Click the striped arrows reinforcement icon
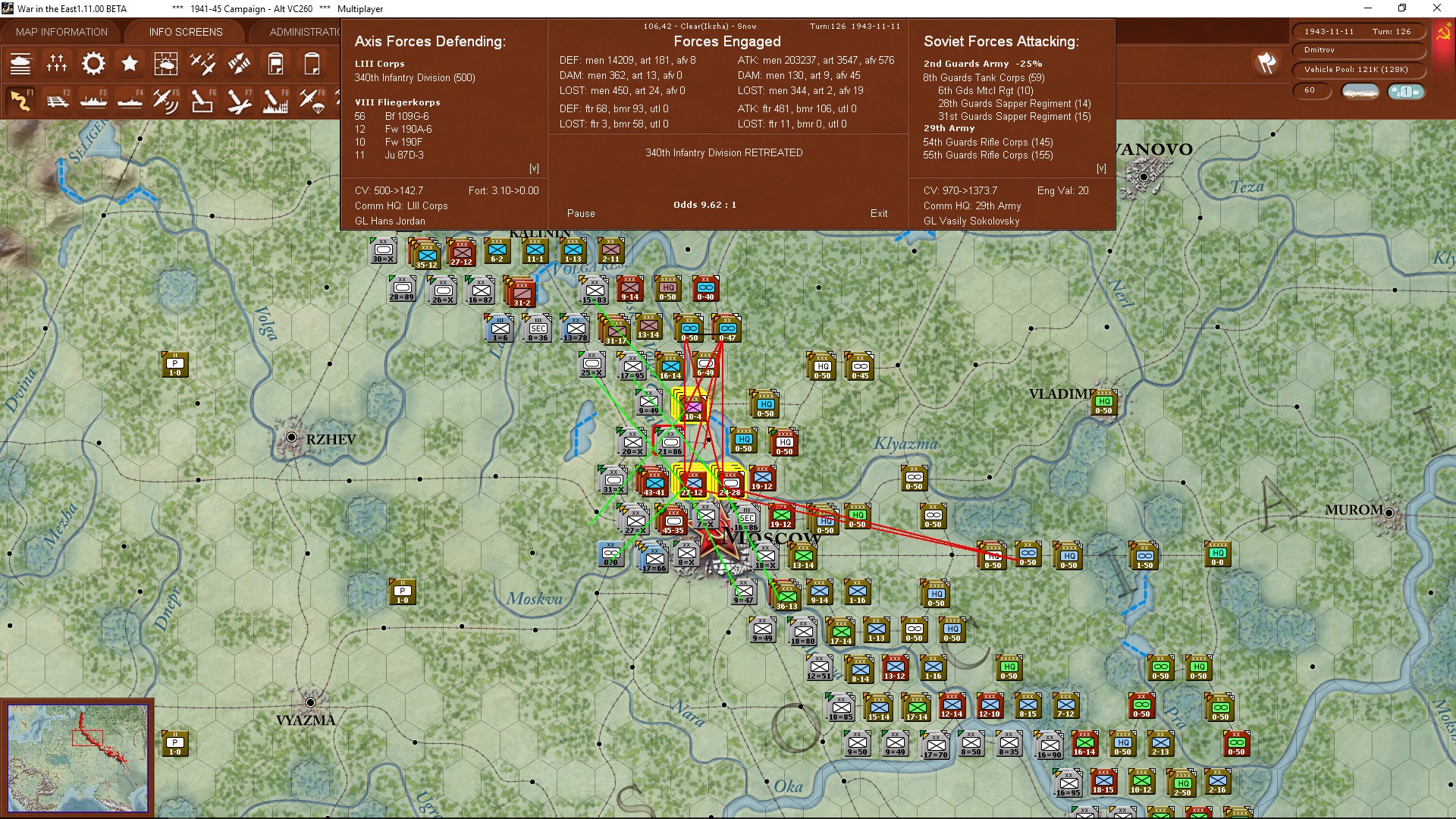This screenshot has height=819, width=1456. 239,64
